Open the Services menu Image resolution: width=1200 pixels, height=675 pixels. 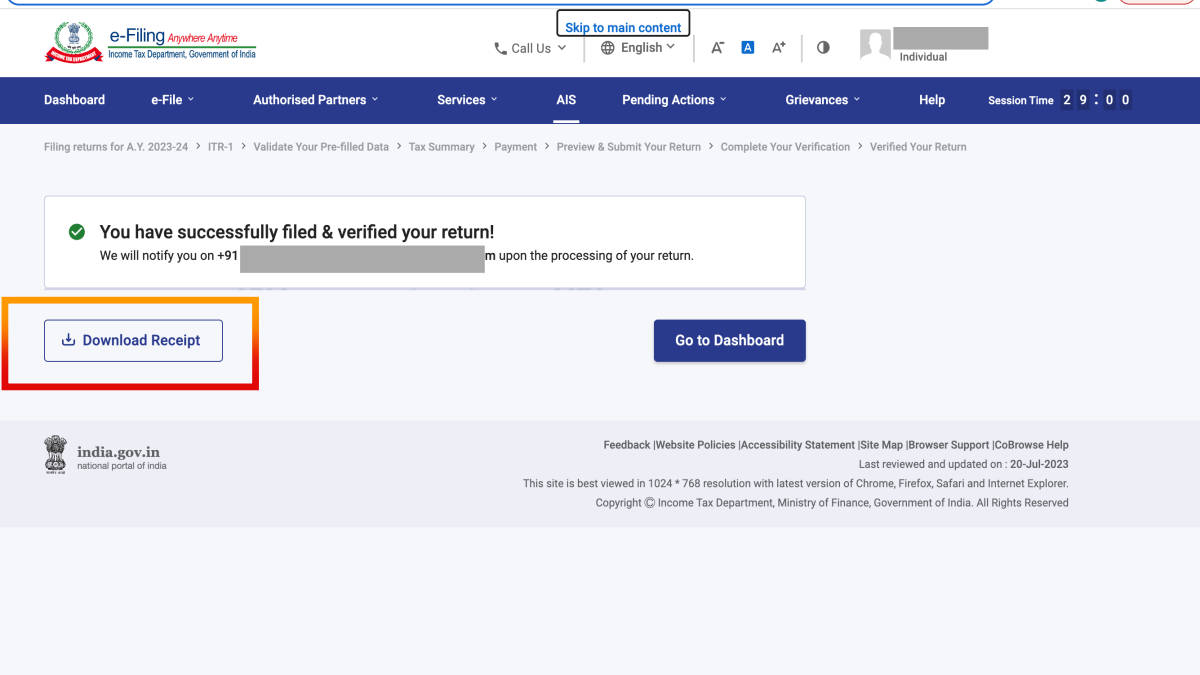click(x=466, y=100)
